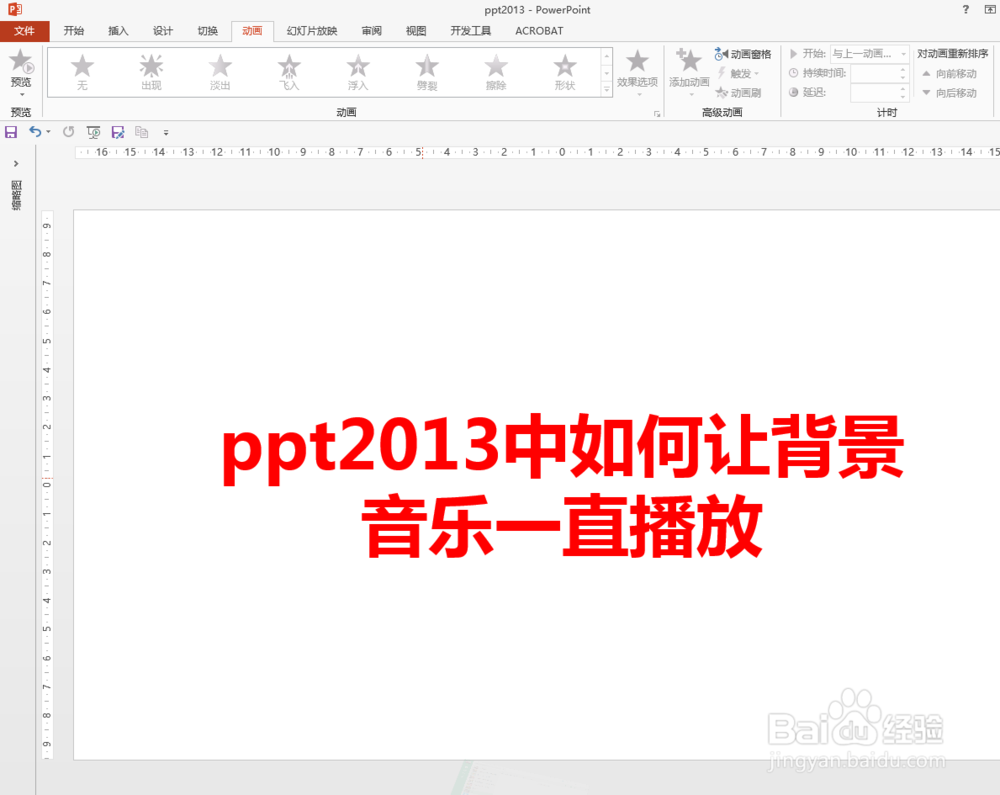Select the 无 (None) animation effect
Screen dimensions: 1000x795
pos(82,72)
